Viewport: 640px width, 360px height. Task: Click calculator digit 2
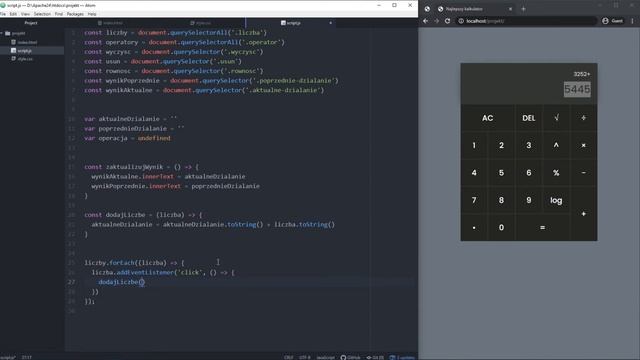[x=501, y=145]
